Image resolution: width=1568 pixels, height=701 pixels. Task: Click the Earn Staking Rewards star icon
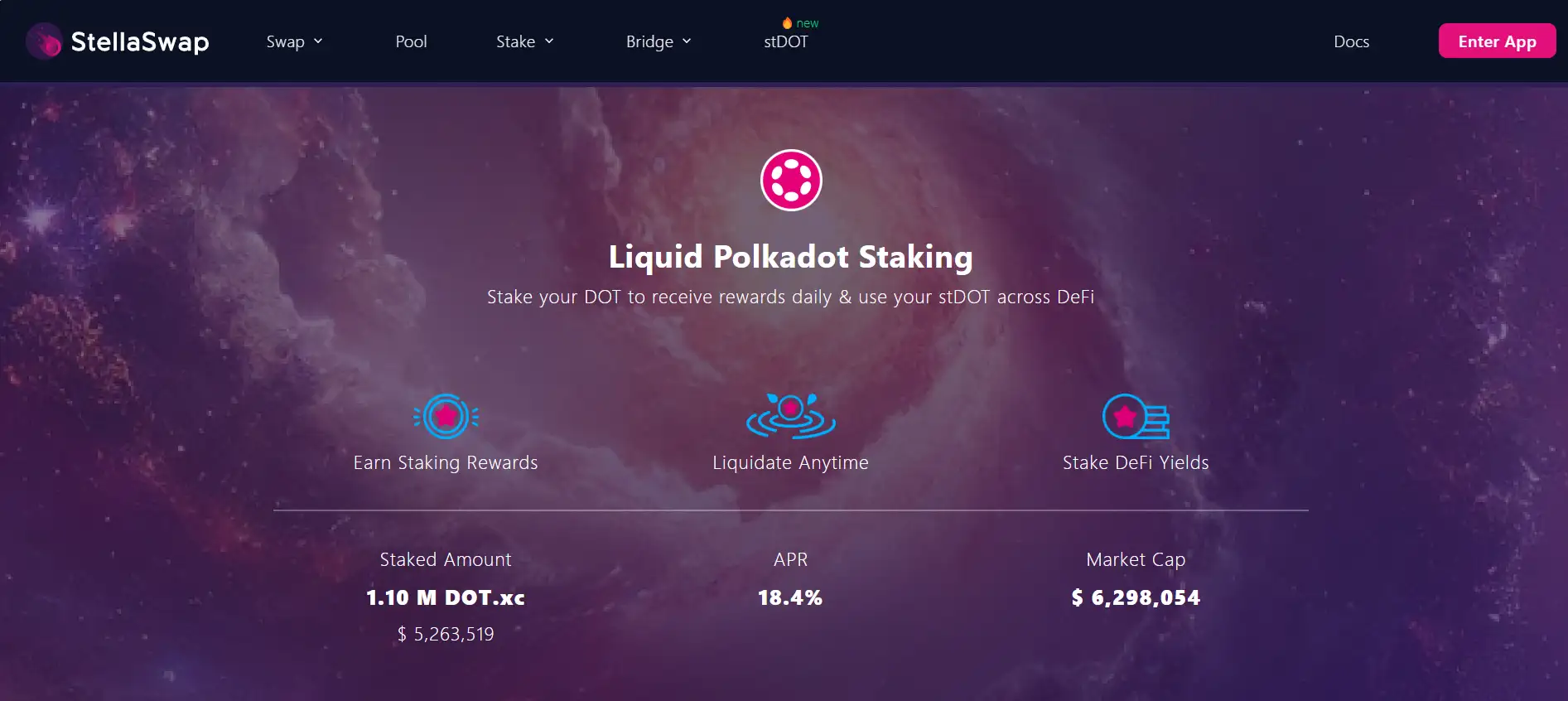[x=446, y=416]
